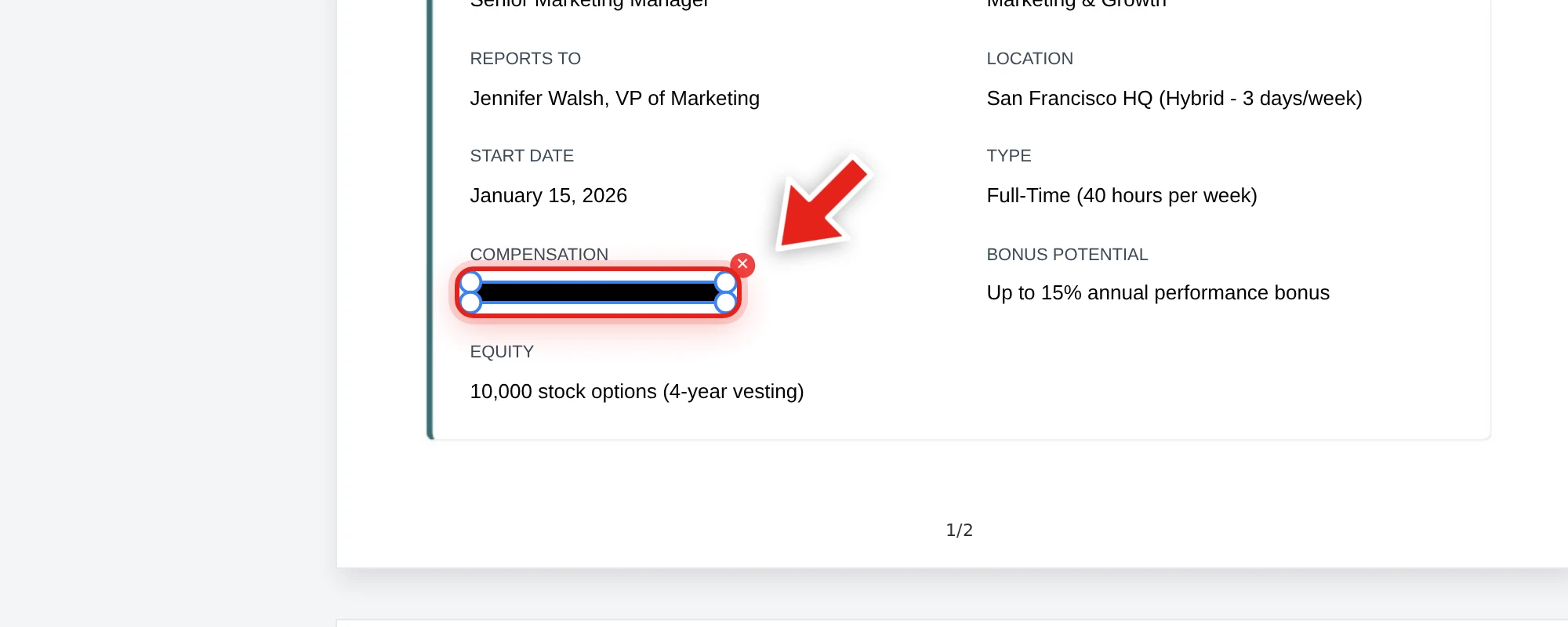Click the EQUITY label

[x=502, y=351]
